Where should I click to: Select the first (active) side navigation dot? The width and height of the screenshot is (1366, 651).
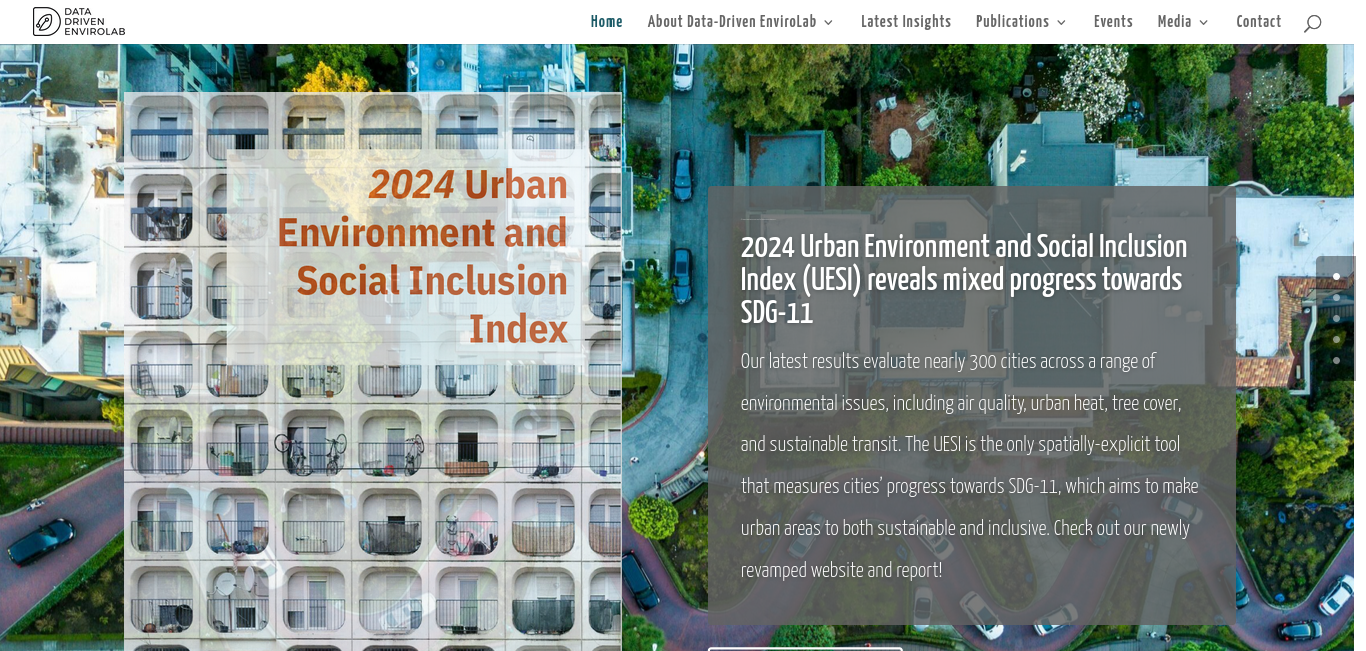(1336, 277)
